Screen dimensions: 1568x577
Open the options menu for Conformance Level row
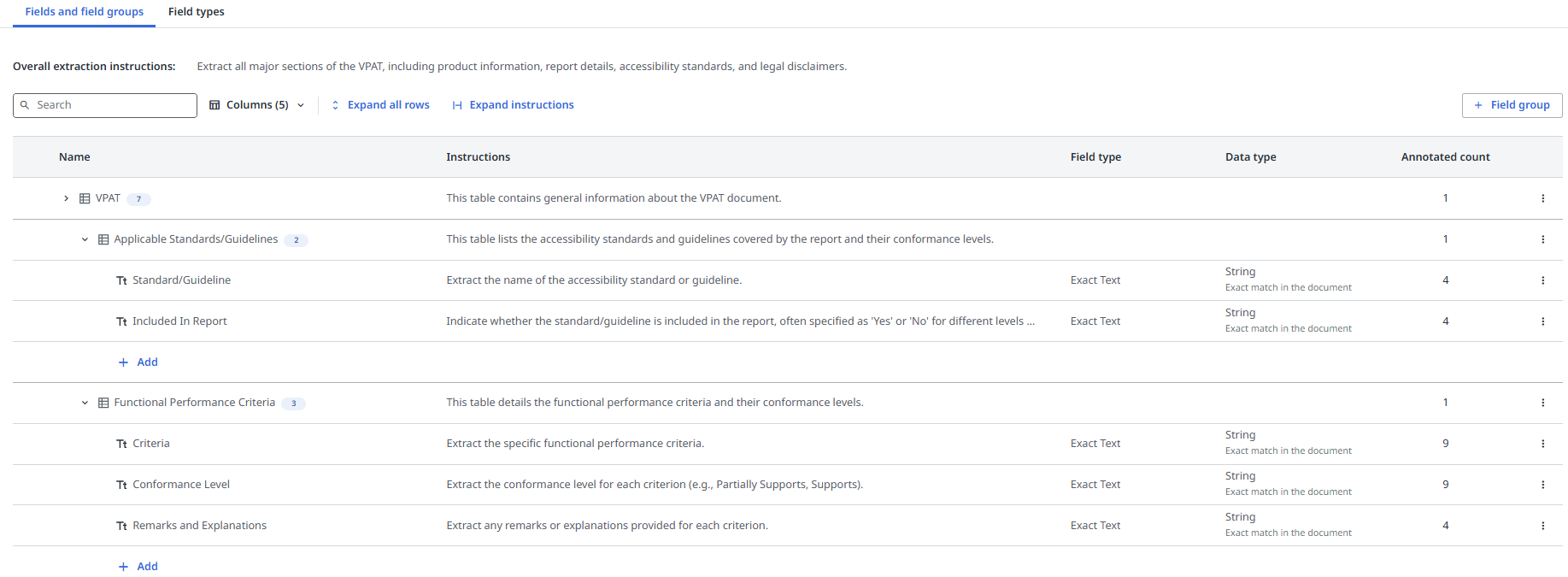point(1542,485)
